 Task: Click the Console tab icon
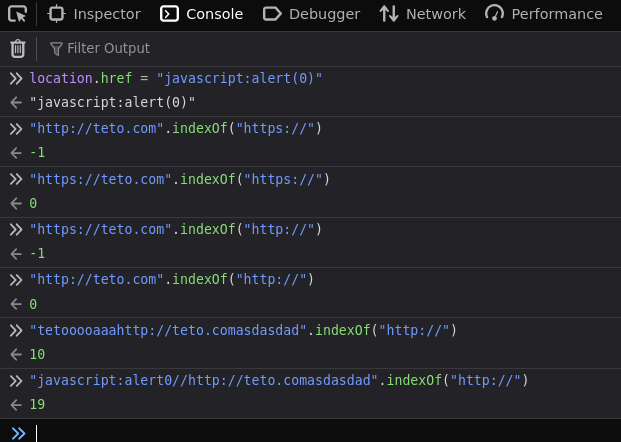pos(169,14)
